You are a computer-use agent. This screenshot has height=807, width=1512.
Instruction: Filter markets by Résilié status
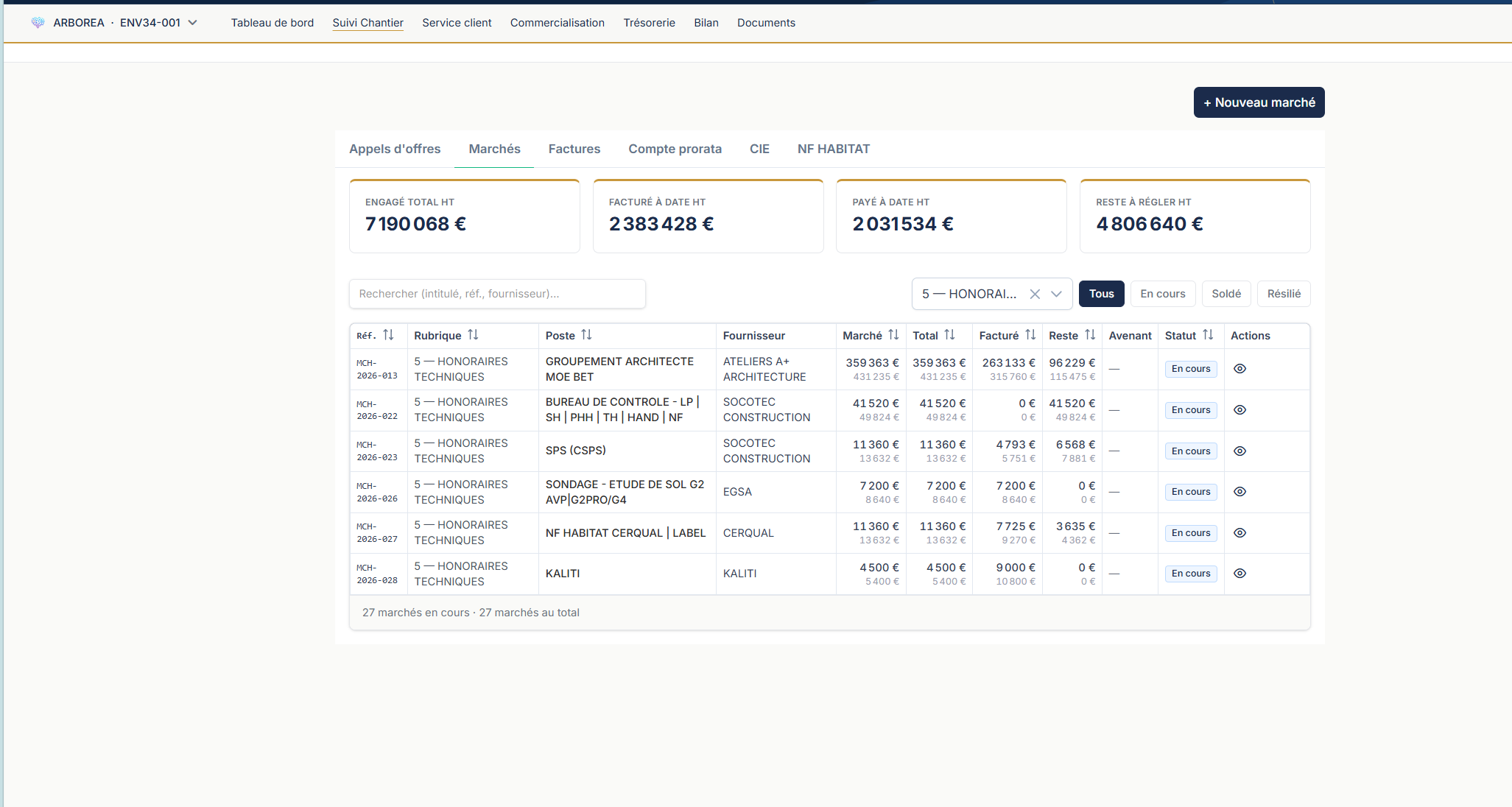[1284, 294]
